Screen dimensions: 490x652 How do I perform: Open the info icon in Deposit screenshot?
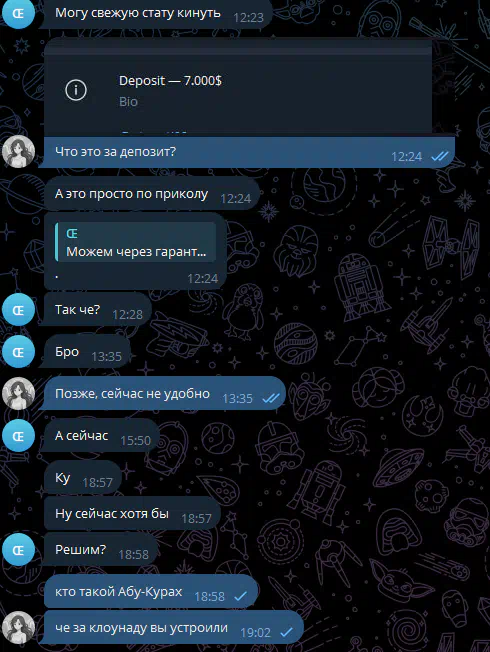coord(76,90)
